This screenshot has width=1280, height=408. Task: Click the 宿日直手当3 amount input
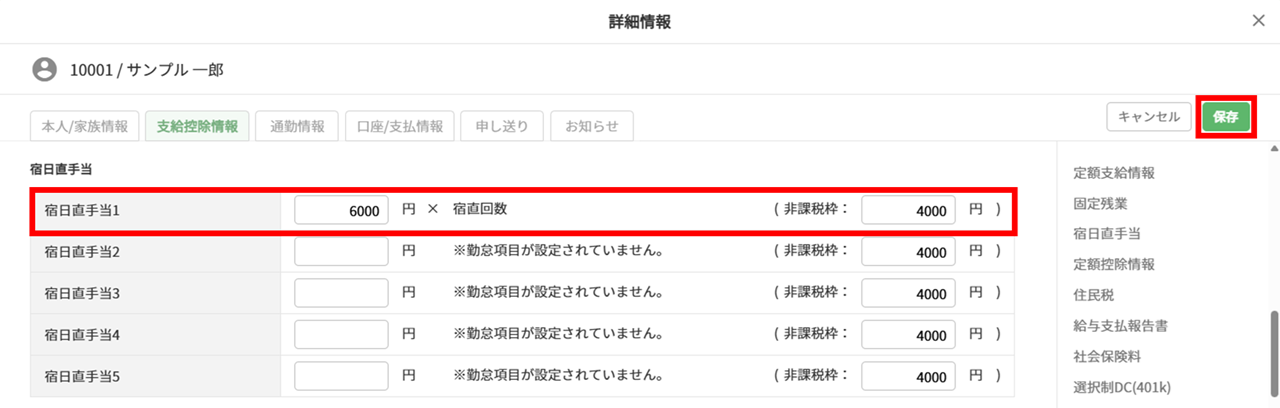tap(341, 294)
